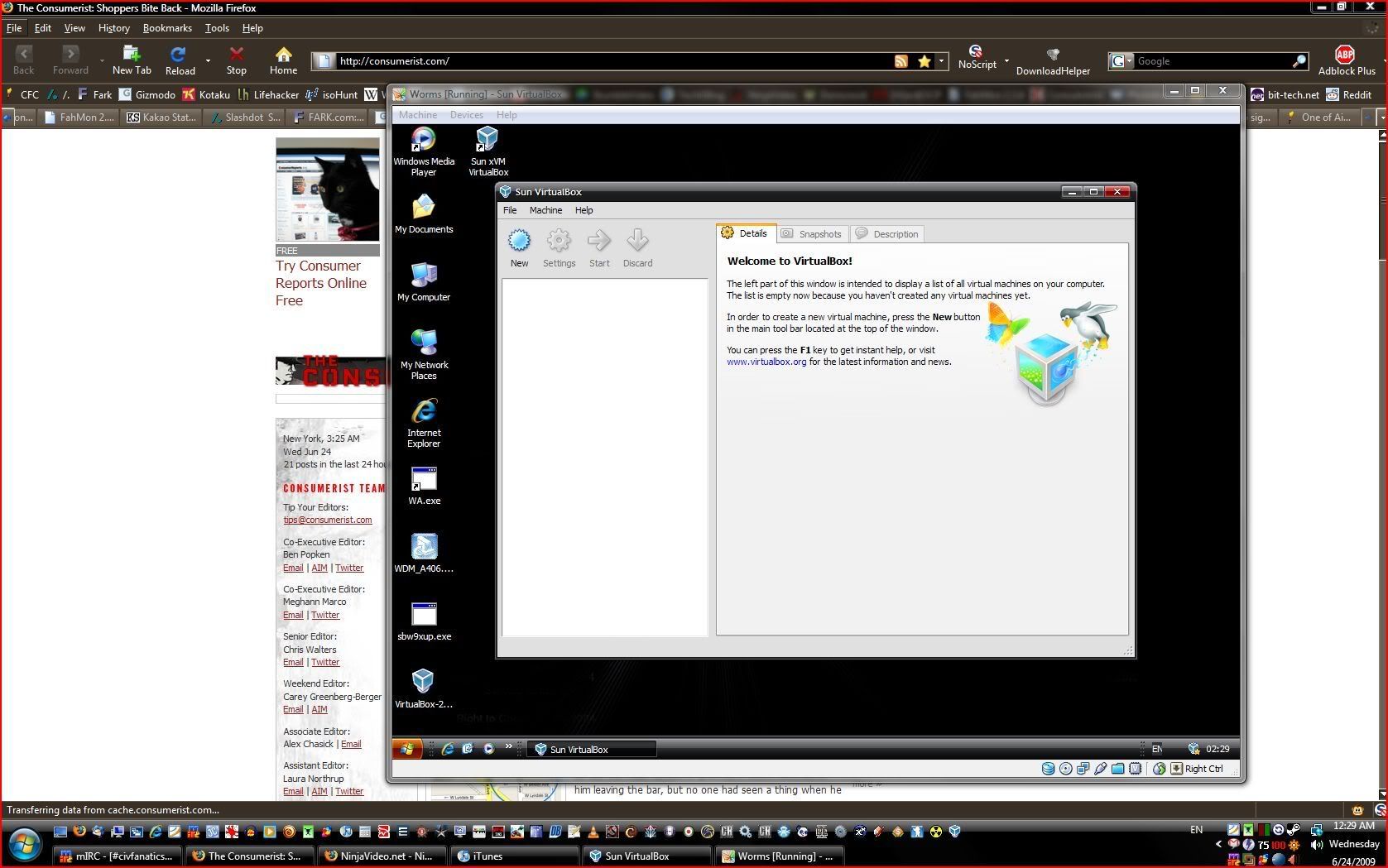
Task: Click the black cat ad thumbnail
Action: tap(328, 189)
